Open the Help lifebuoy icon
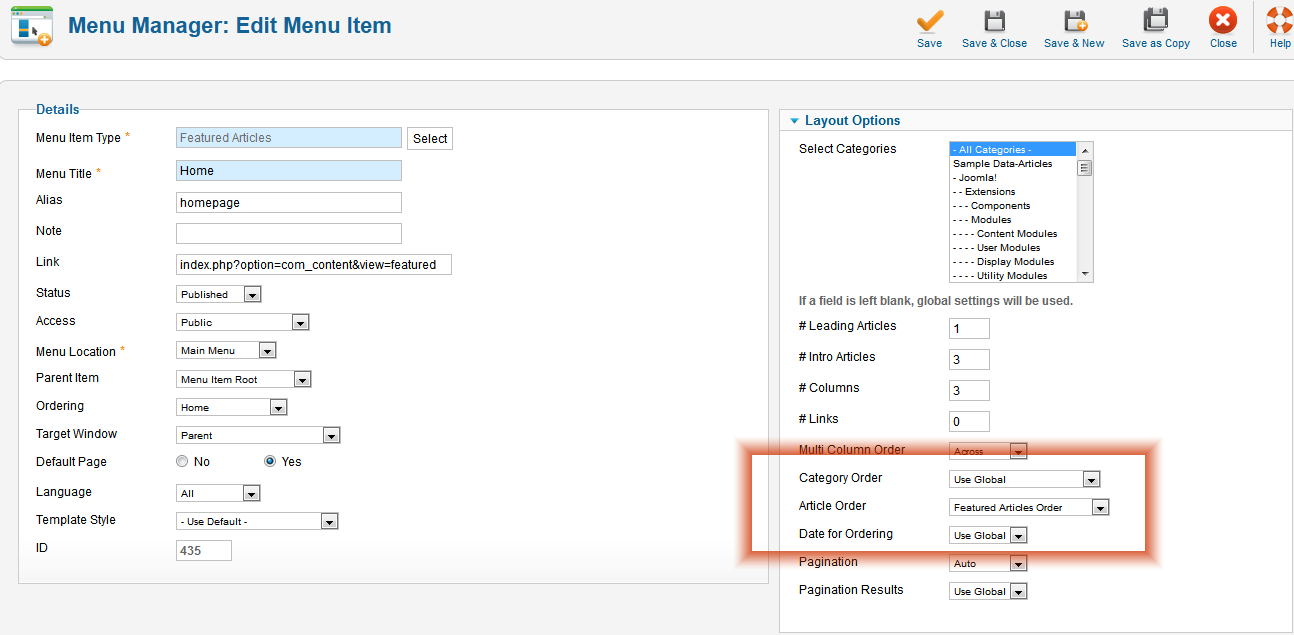1294x635 pixels. tap(1279, 21)
